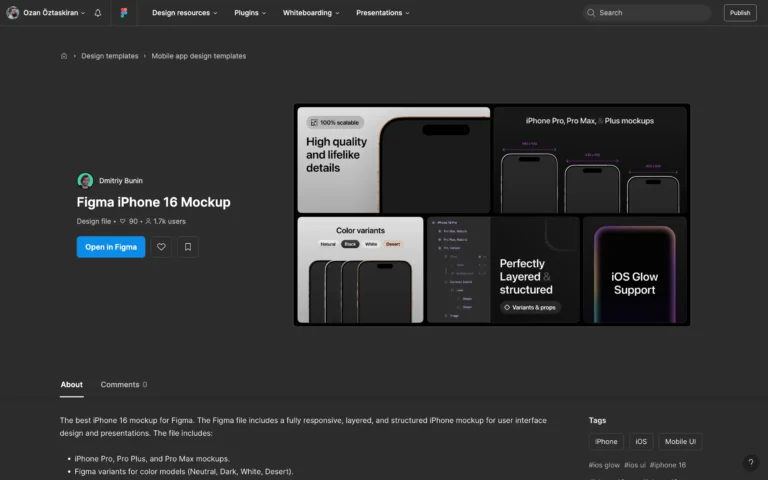
Task: Click the #ios ui hashtag
Action: [x=635, y=465]
